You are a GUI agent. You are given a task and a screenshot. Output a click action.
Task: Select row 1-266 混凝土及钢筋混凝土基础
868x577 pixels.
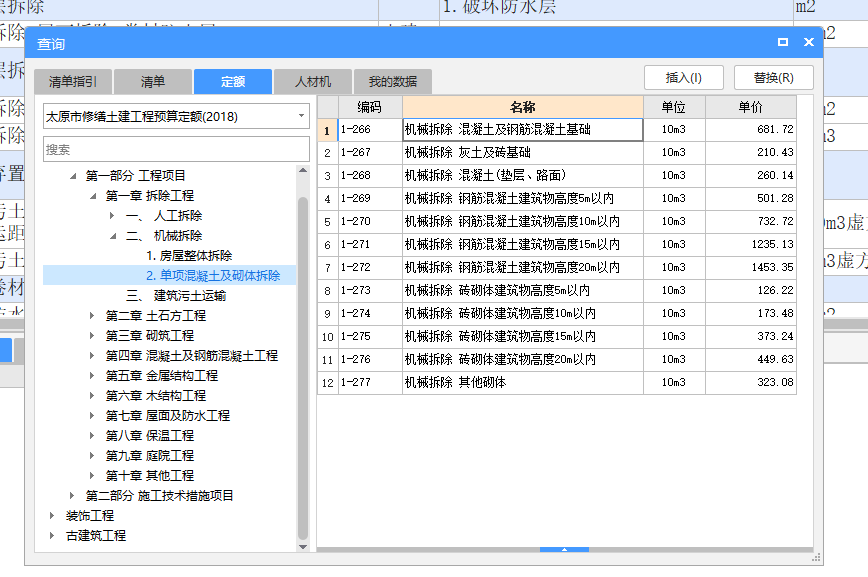coord(557,130)
